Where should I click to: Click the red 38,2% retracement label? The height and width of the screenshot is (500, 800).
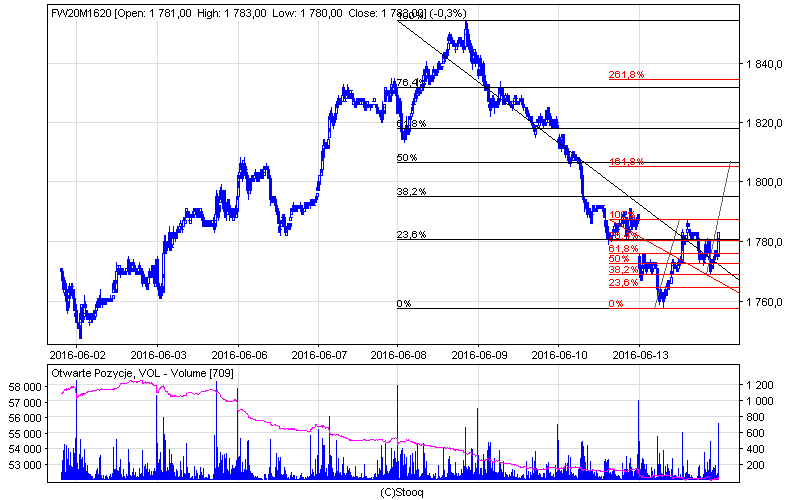623,270
